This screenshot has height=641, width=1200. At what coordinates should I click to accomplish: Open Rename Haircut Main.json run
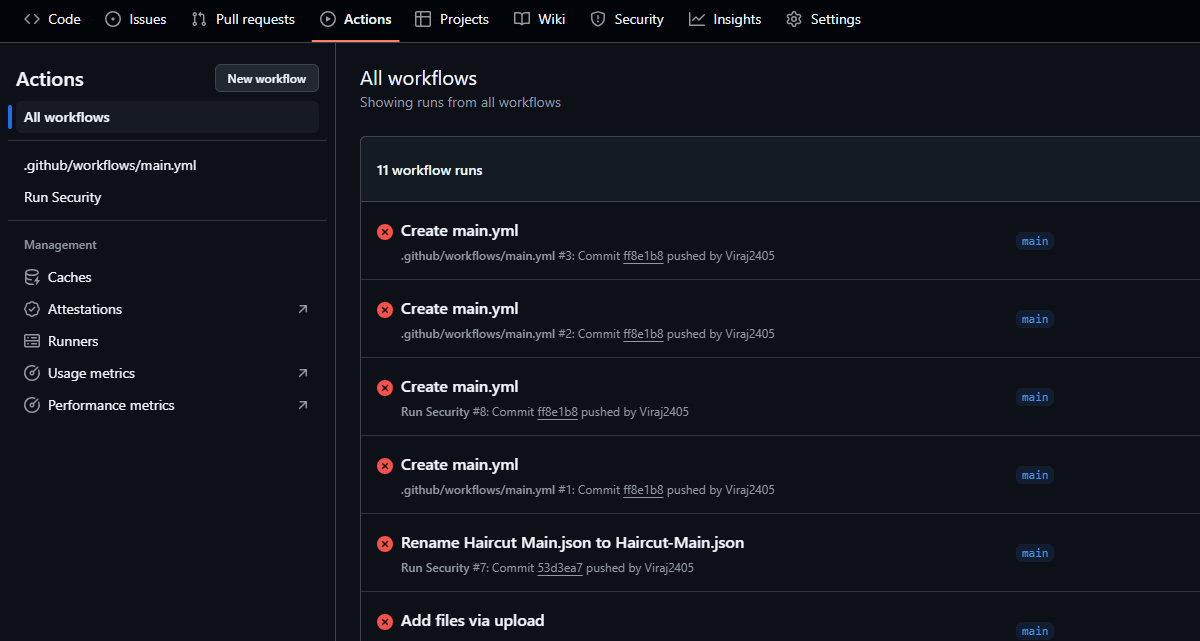[572, 542]
